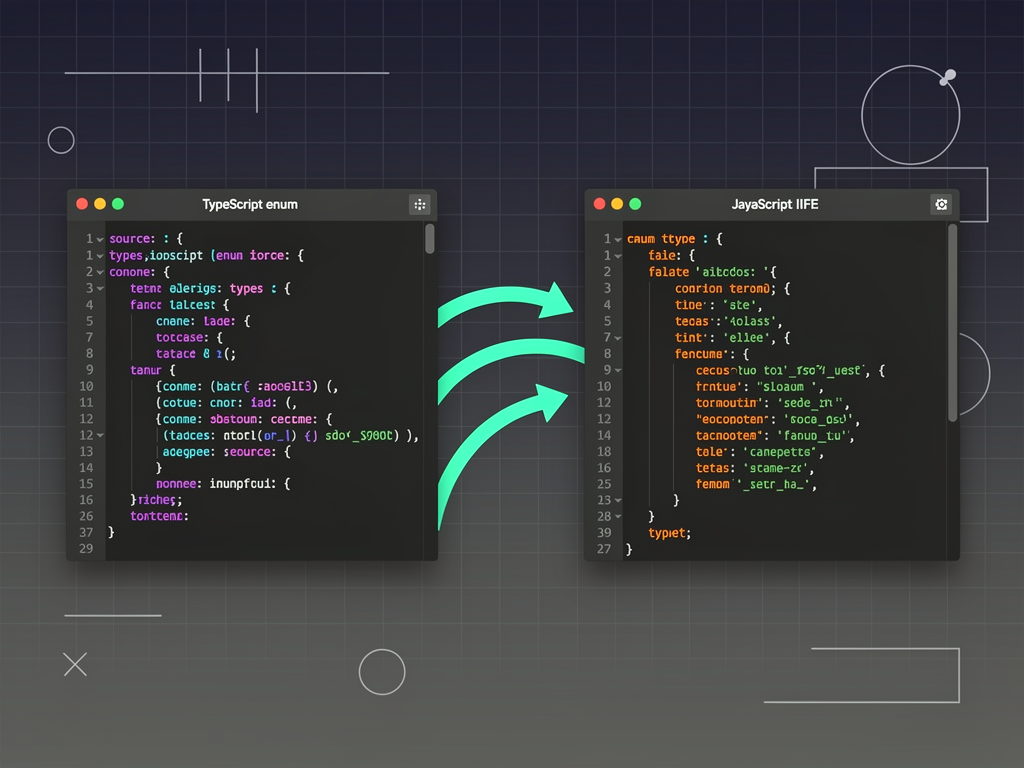The width and height of the screenshot is (1024, 768).
Task: Click the yellow minimize button of JayaScript IIFE window
Action: point(617,204)
